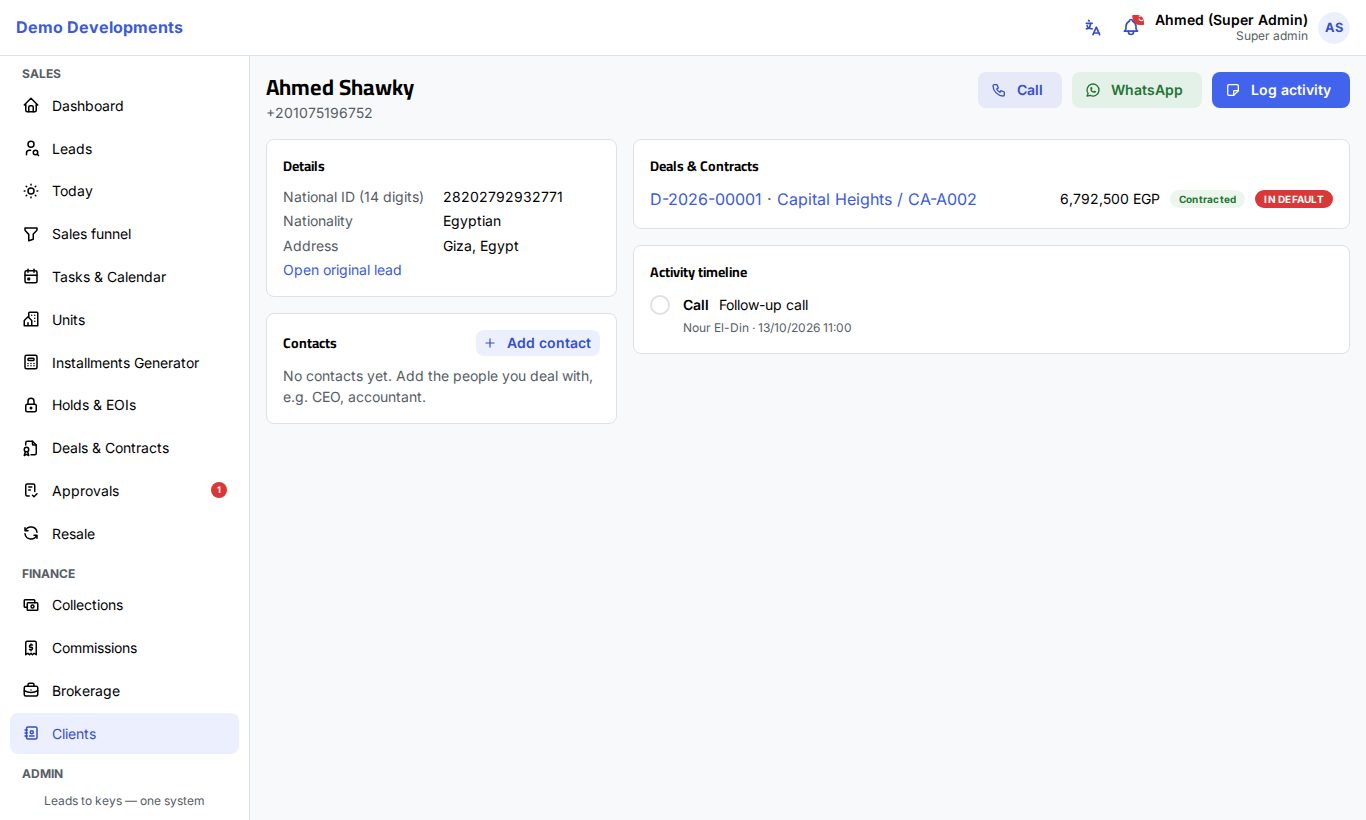Click the Tasks & Calendar icon
The height and width of the screenshot is (820, 1366).
31,277
